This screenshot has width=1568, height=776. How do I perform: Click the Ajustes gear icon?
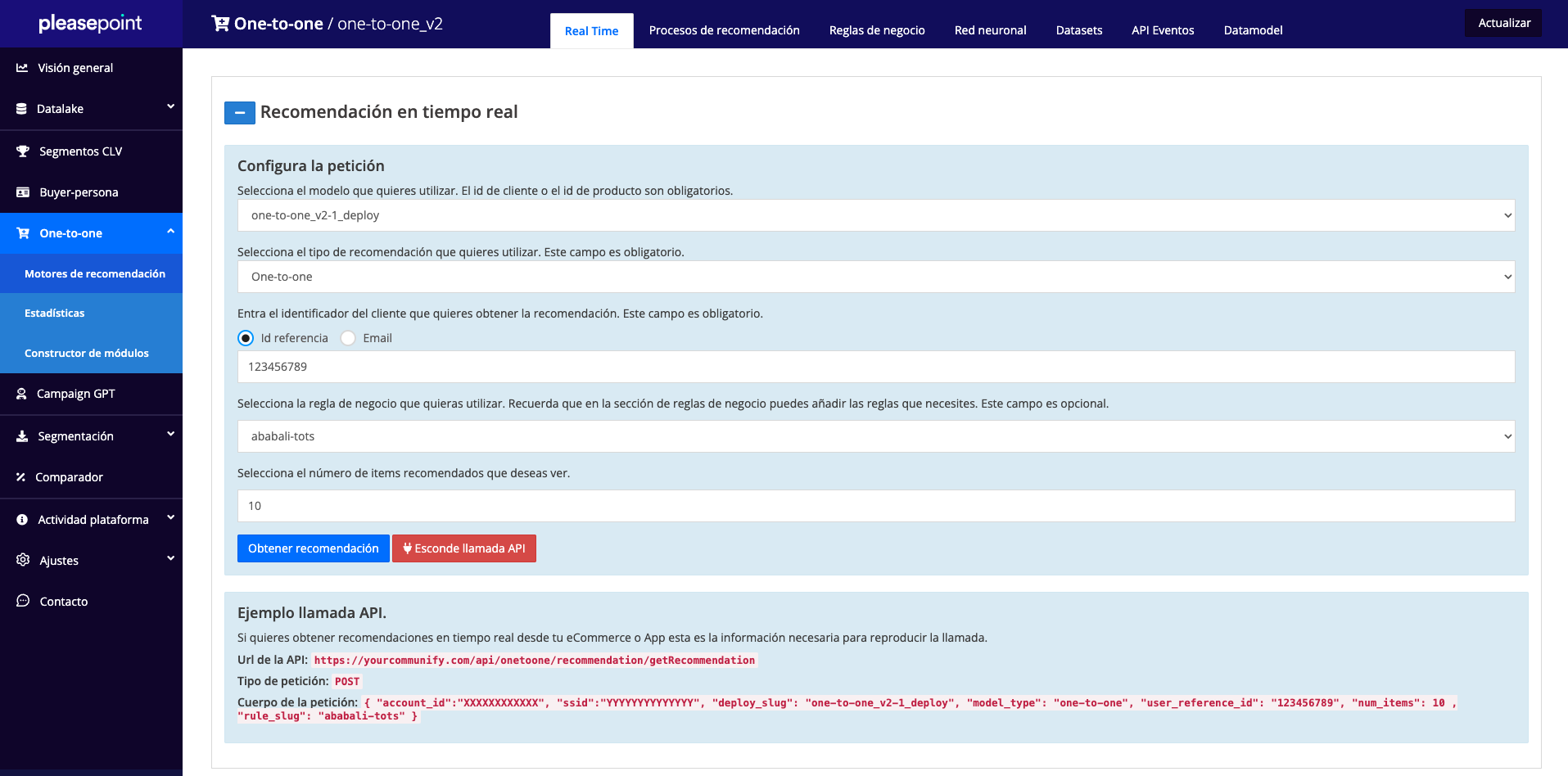tap(23, 560)
